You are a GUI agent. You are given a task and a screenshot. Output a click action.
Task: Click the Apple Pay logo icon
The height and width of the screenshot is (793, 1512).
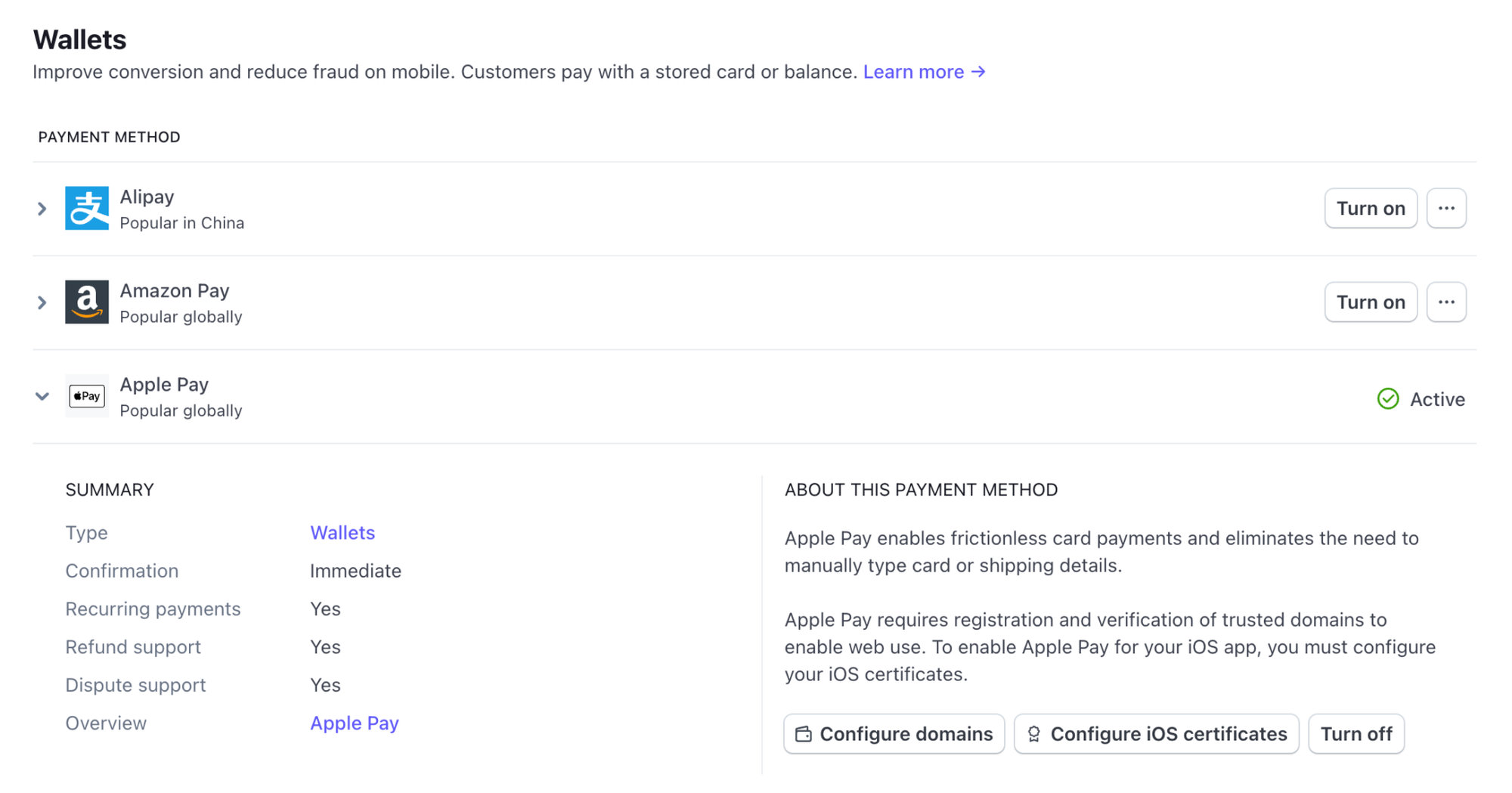coord(86,396)
